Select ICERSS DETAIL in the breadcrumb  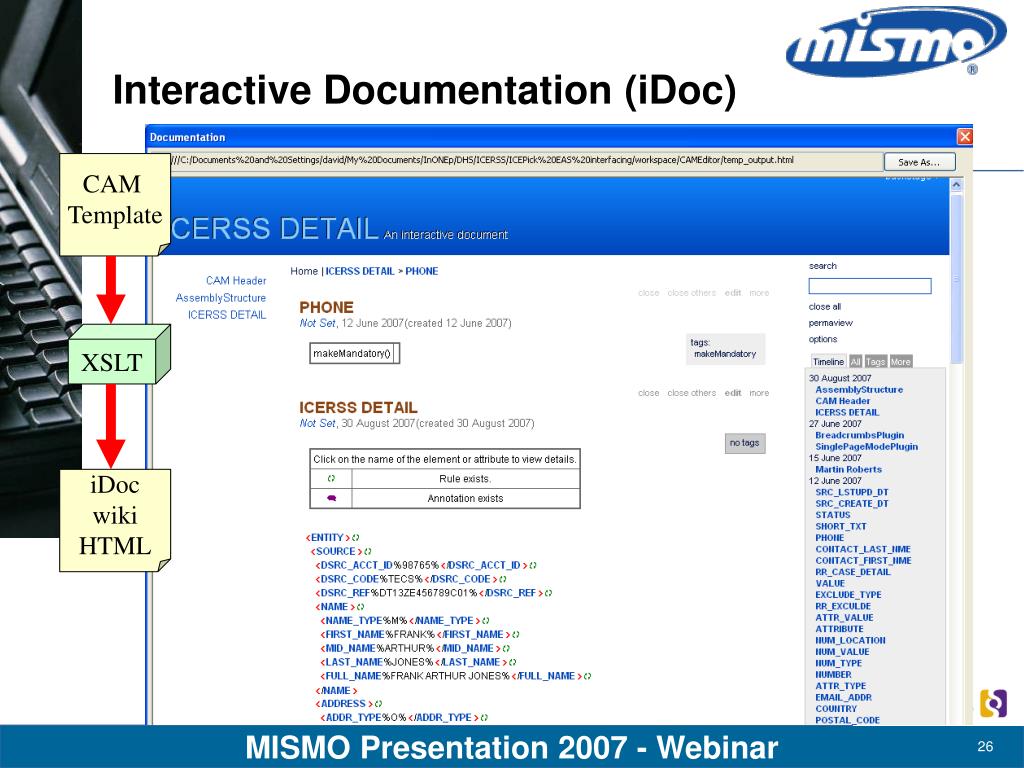[360, 271]
